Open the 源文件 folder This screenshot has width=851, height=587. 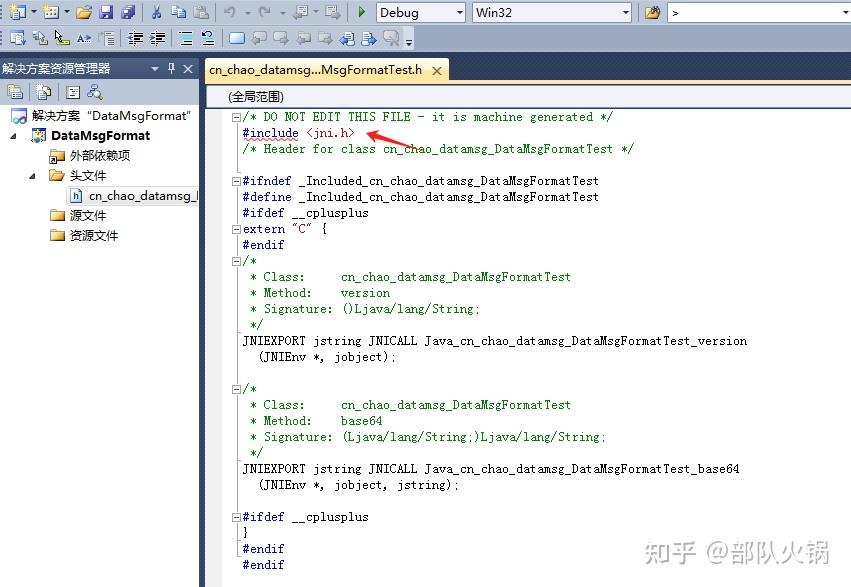pyautogui.click(x=78, y=216)
